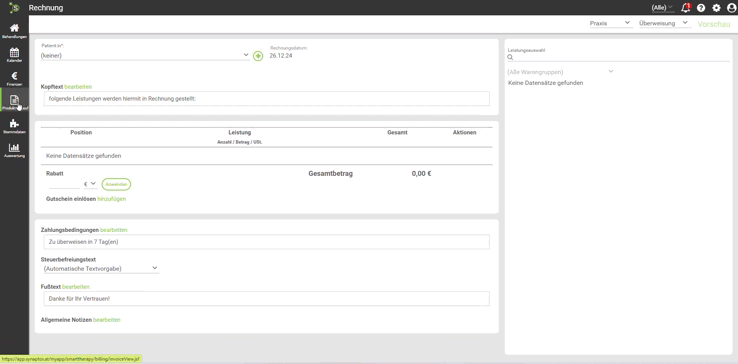Screen dimensions: 738x364
Task: Open the help question mark icon
Action: pos(701,8)
